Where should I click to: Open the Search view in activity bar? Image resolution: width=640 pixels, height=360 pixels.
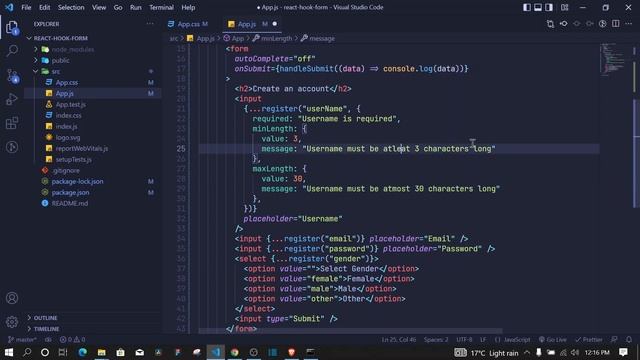12,51
